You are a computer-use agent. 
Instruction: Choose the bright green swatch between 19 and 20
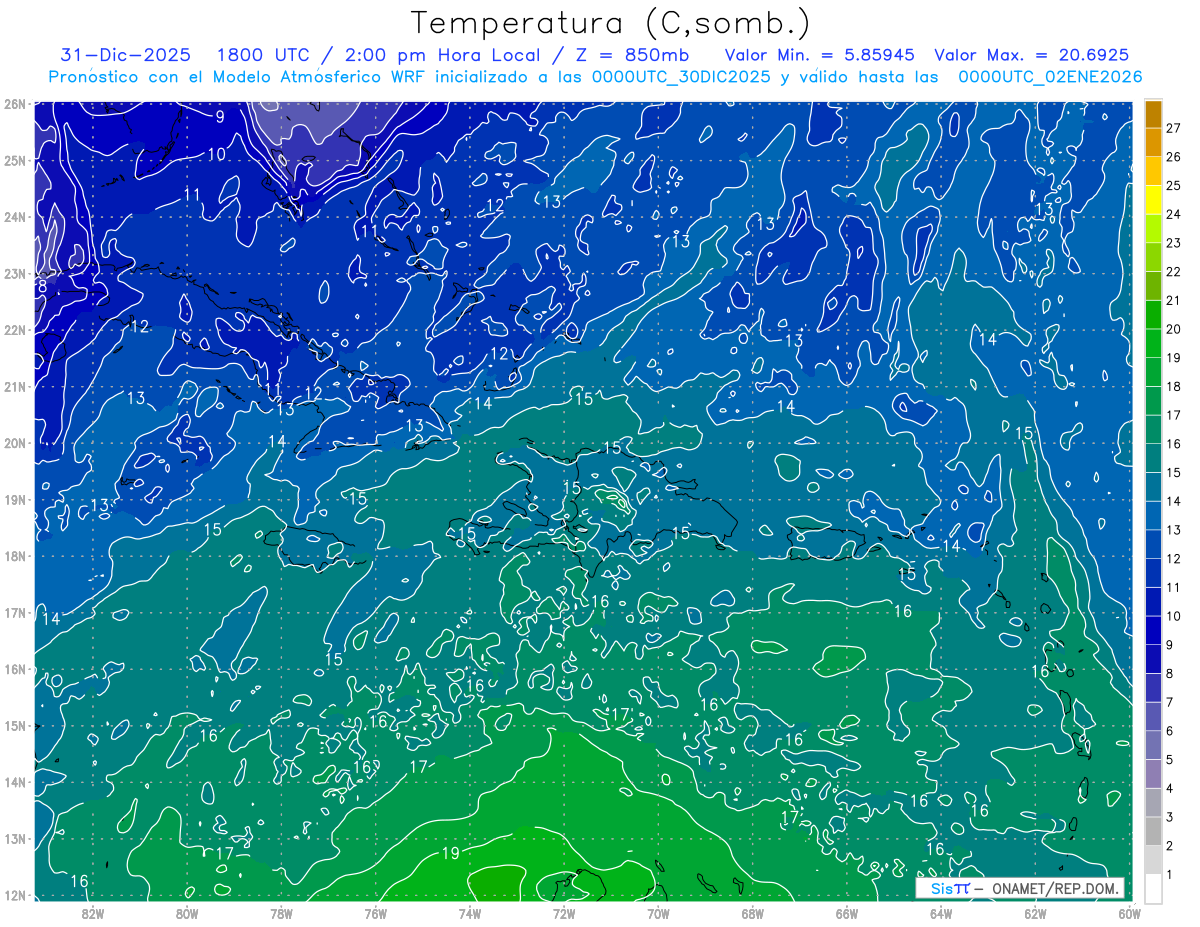coord(1153,343)
